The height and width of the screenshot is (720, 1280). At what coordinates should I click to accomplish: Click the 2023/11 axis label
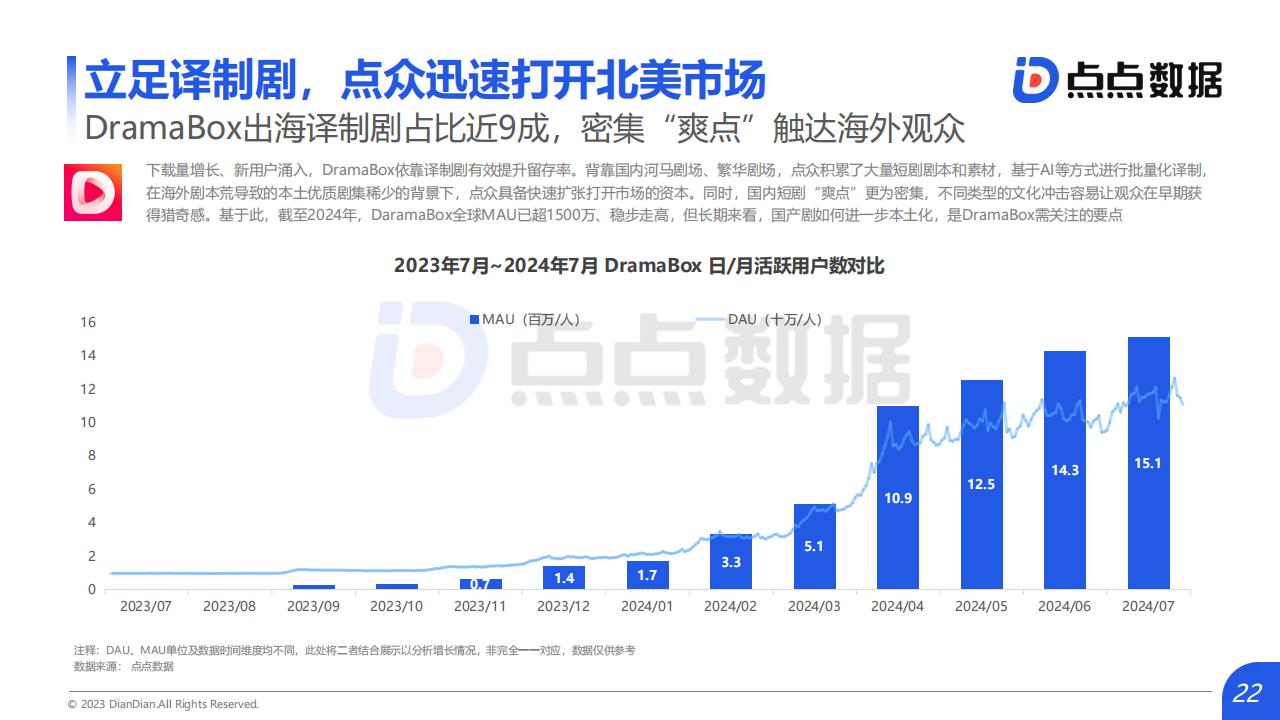pyautogui.click(x=480, y=606)
